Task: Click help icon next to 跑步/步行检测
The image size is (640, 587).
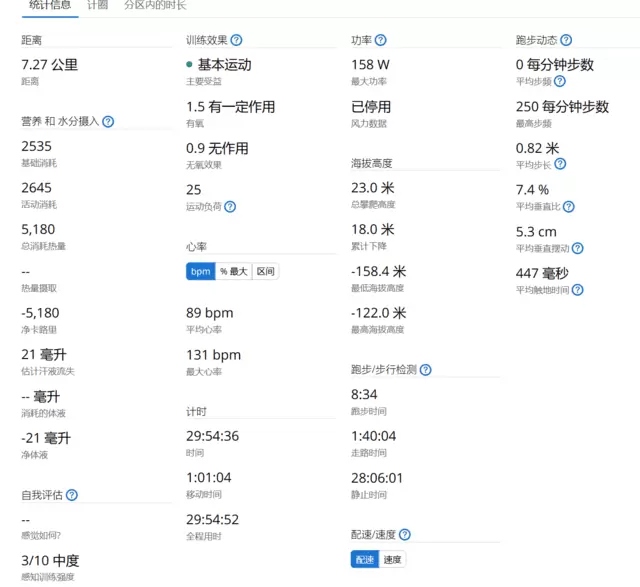Action: pos(426,370)
